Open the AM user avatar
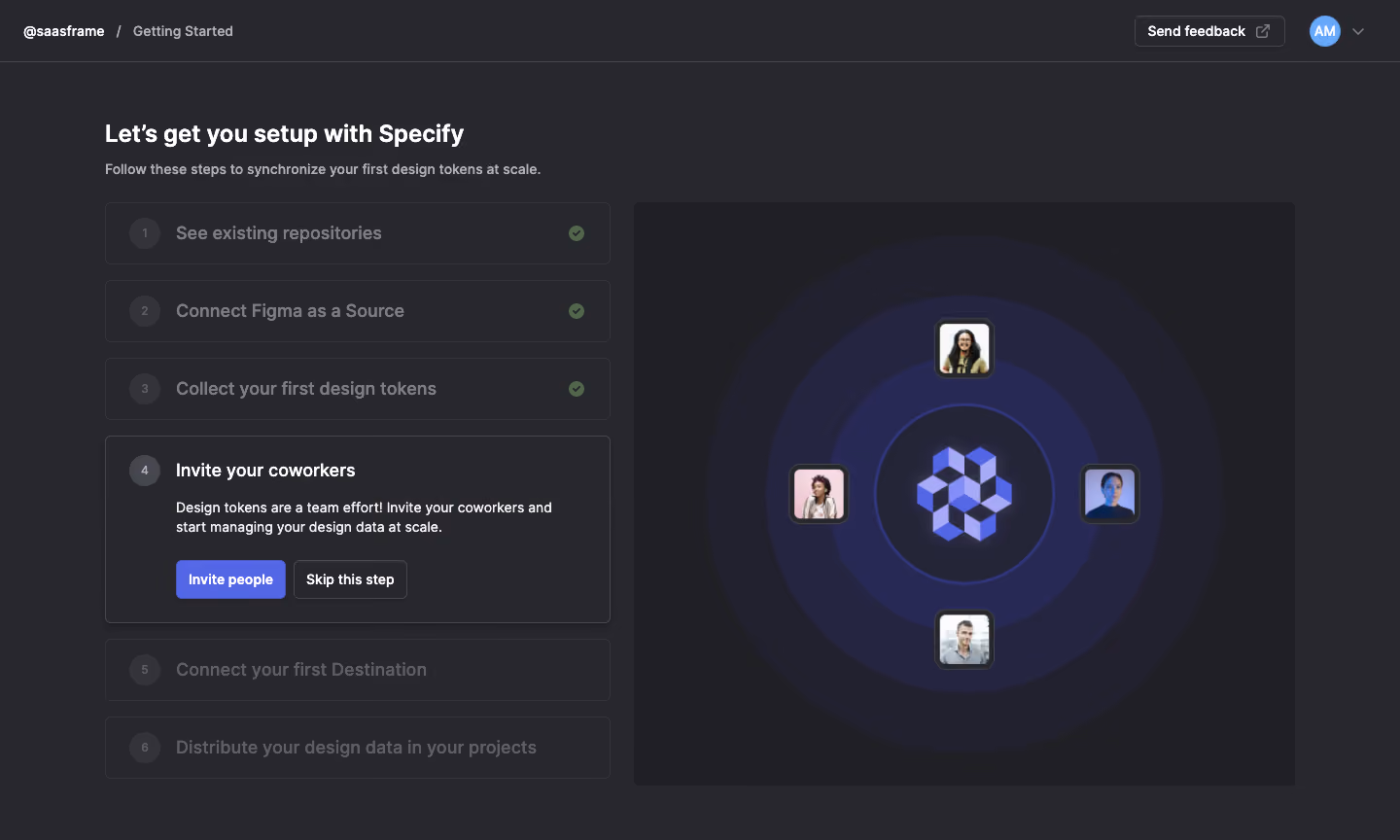1400x840 pixels. [1324, 31]
